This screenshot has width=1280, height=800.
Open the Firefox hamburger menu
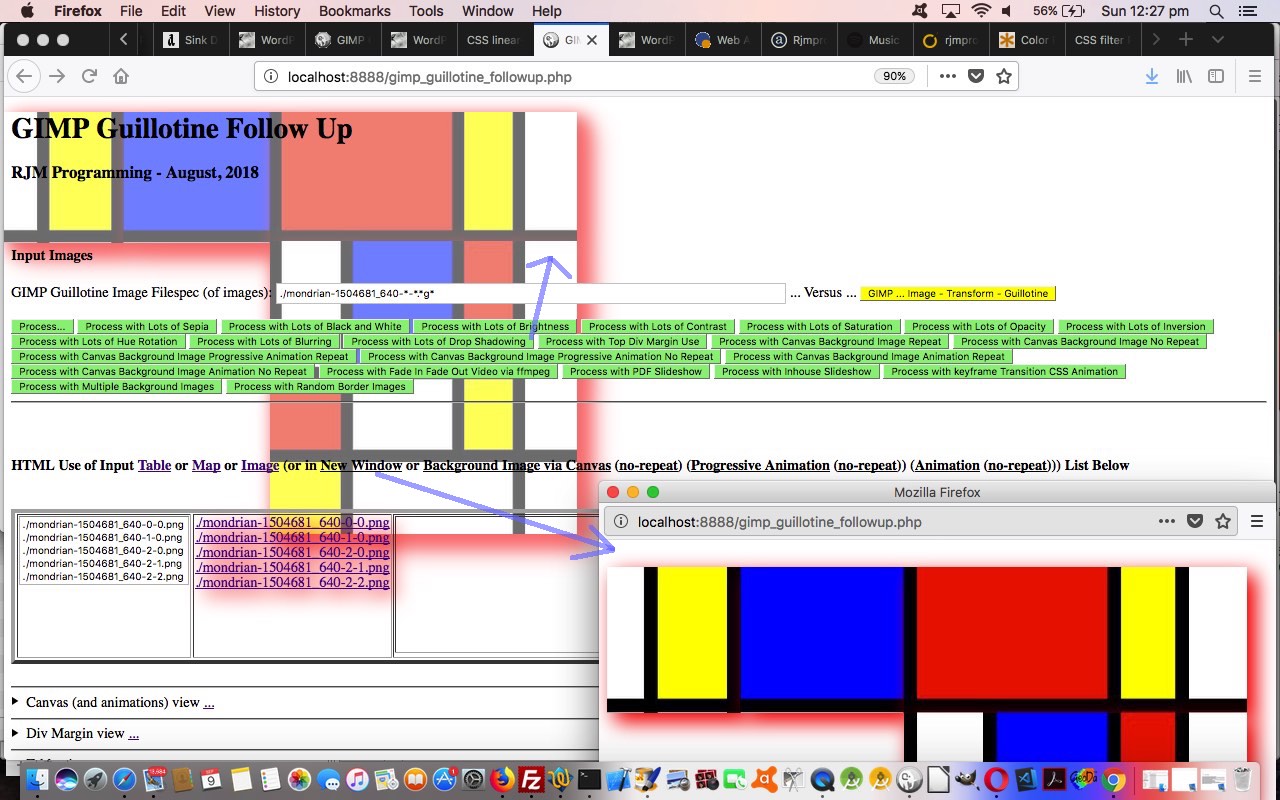pyautogui.click(x=1255, y=77)
